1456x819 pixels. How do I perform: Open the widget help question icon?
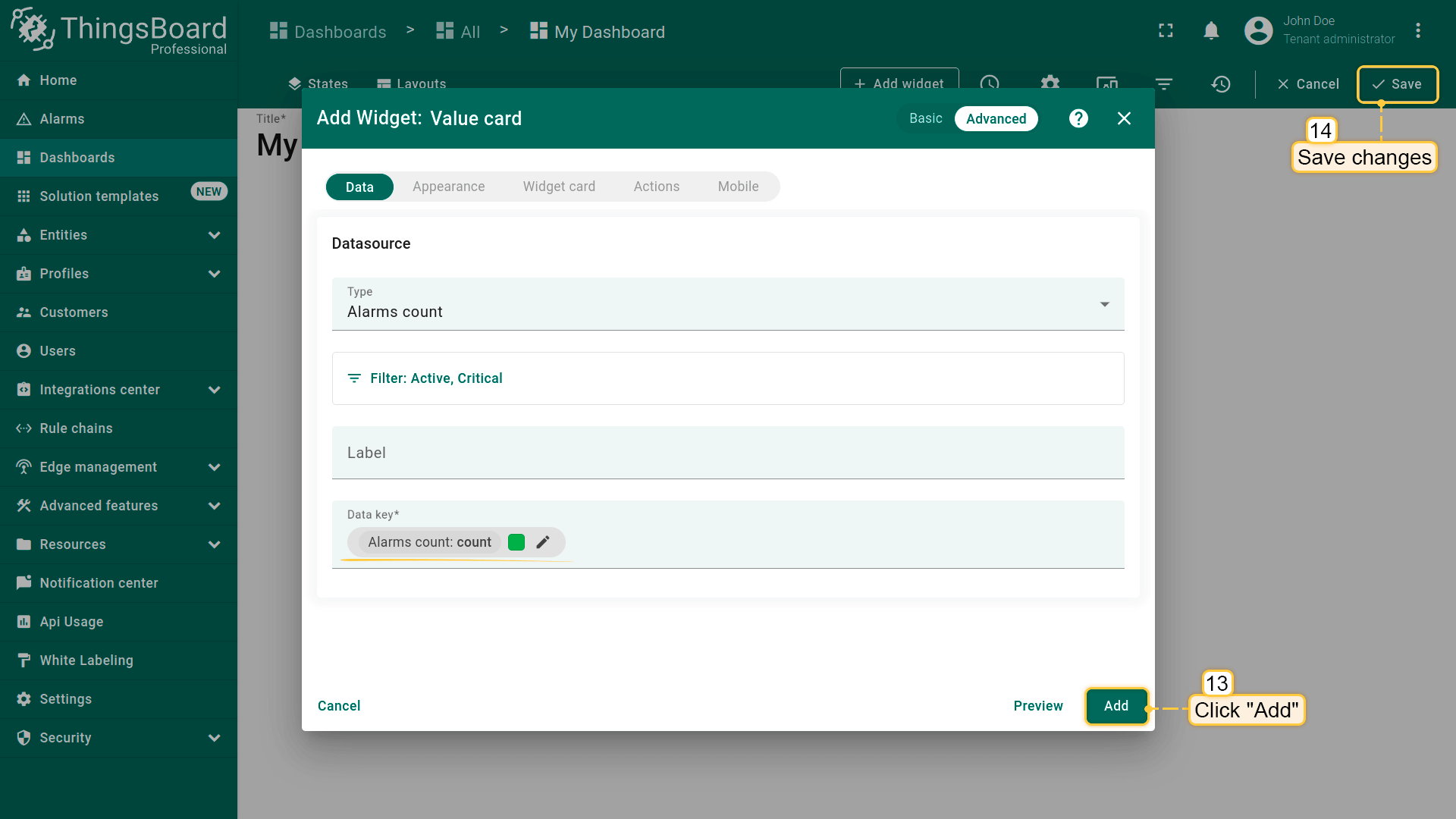(1078, 118)
